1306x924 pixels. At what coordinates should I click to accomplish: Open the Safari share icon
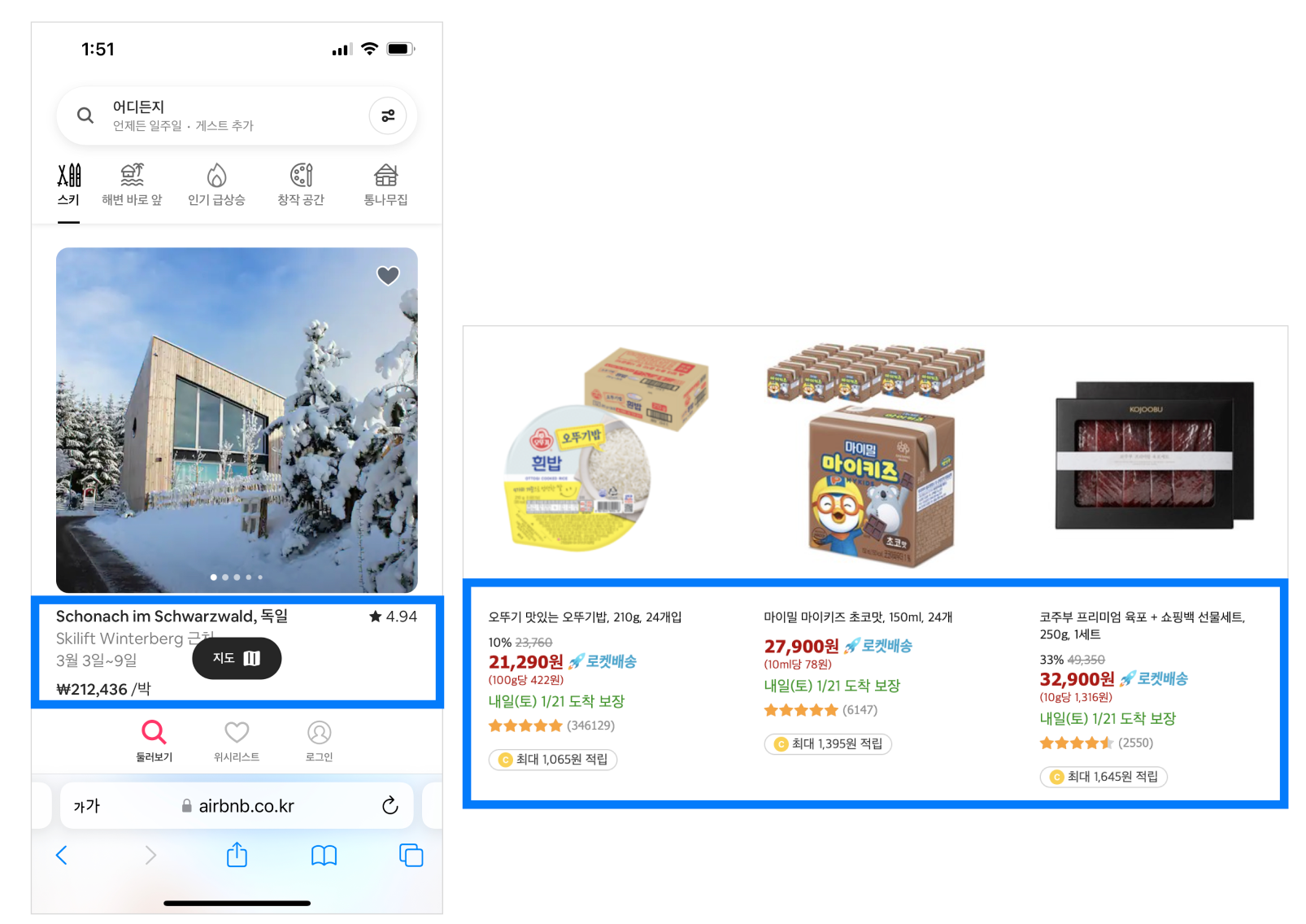click(x=237, y=854)
